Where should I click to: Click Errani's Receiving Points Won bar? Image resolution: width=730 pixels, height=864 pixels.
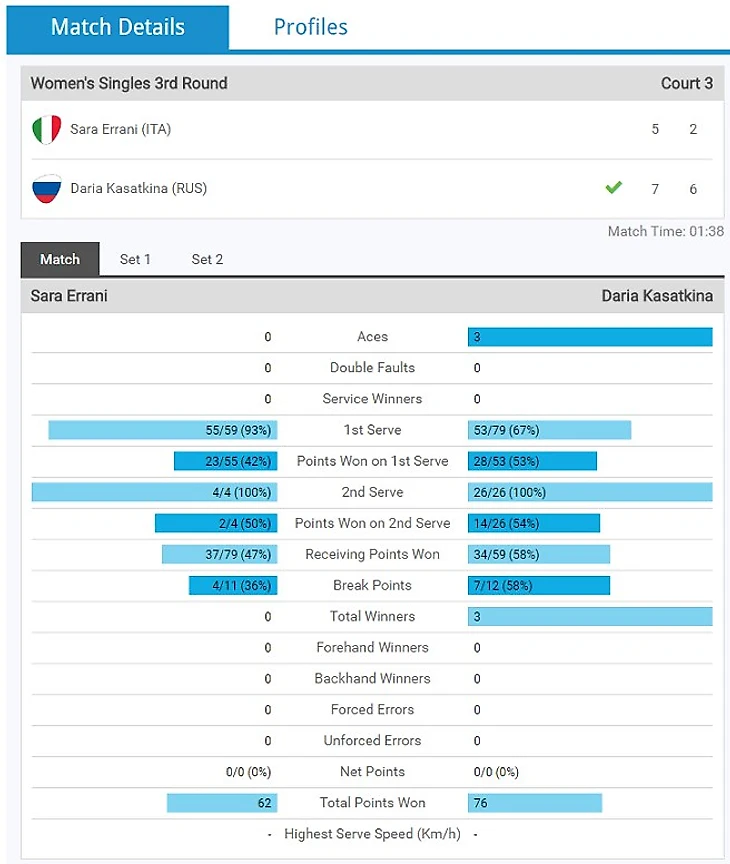(x=220, y=554)
